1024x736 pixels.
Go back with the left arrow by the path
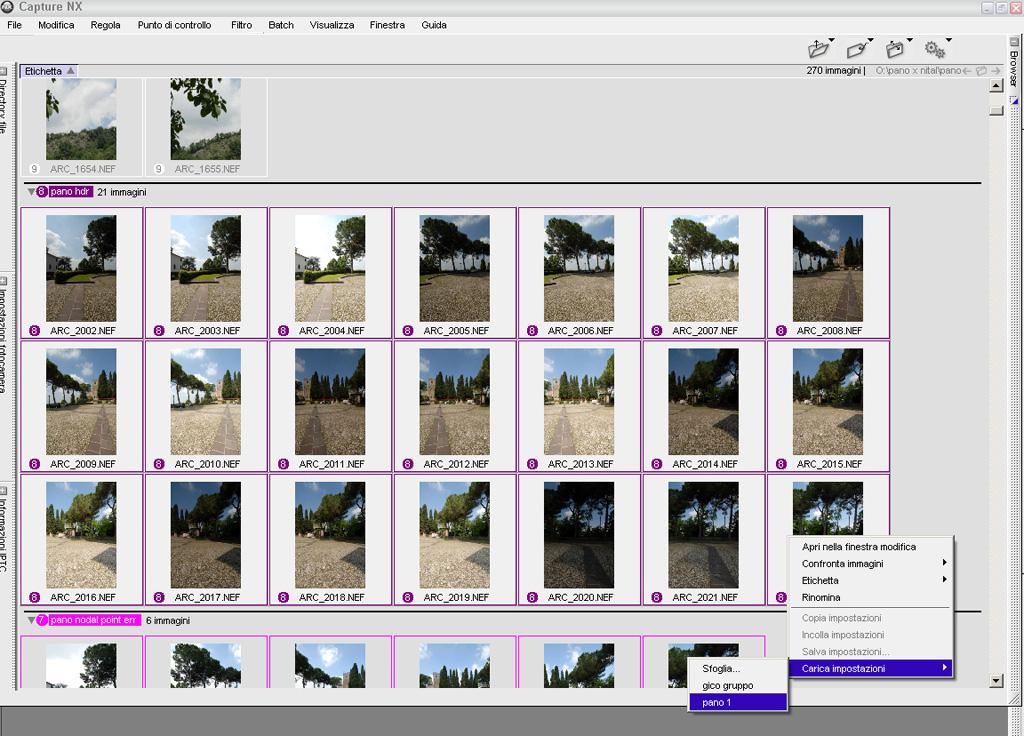pos(967,71)
